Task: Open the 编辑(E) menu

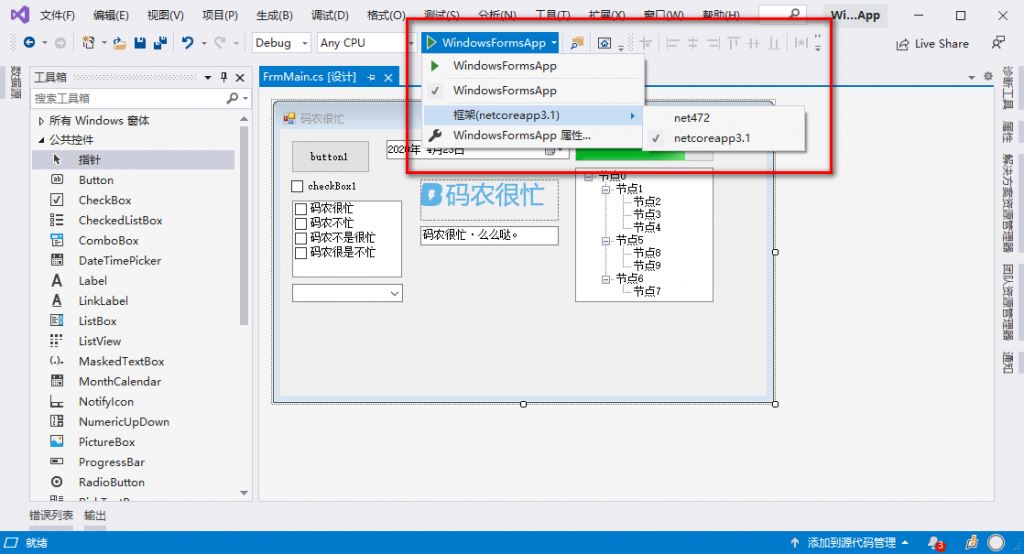Action: click(110, 15)
